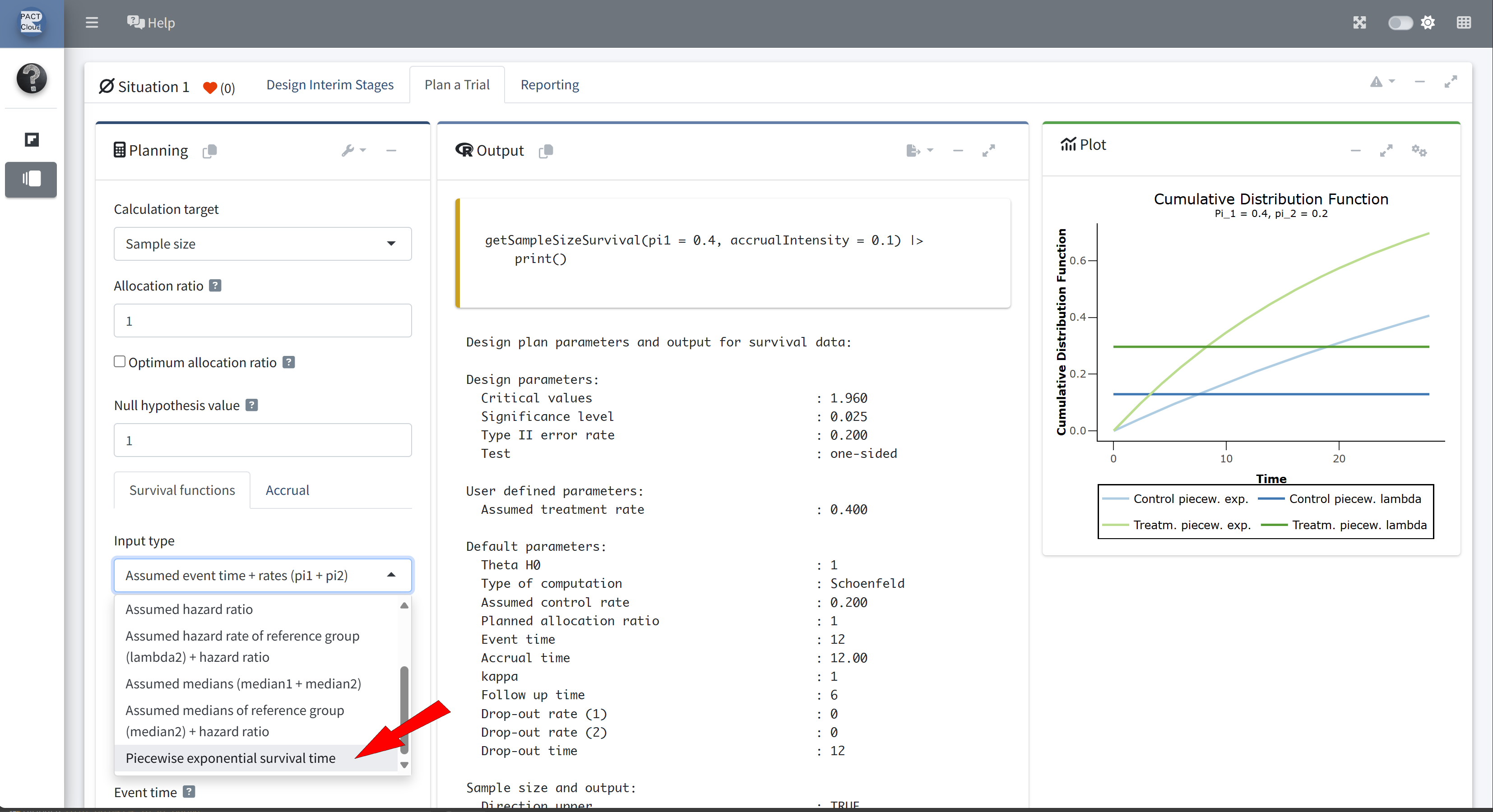Image resolution: width=1493 pixels, height=812 pixels.
Task: Select Piecewise exponential survival time option
Action: pos(231,757)
